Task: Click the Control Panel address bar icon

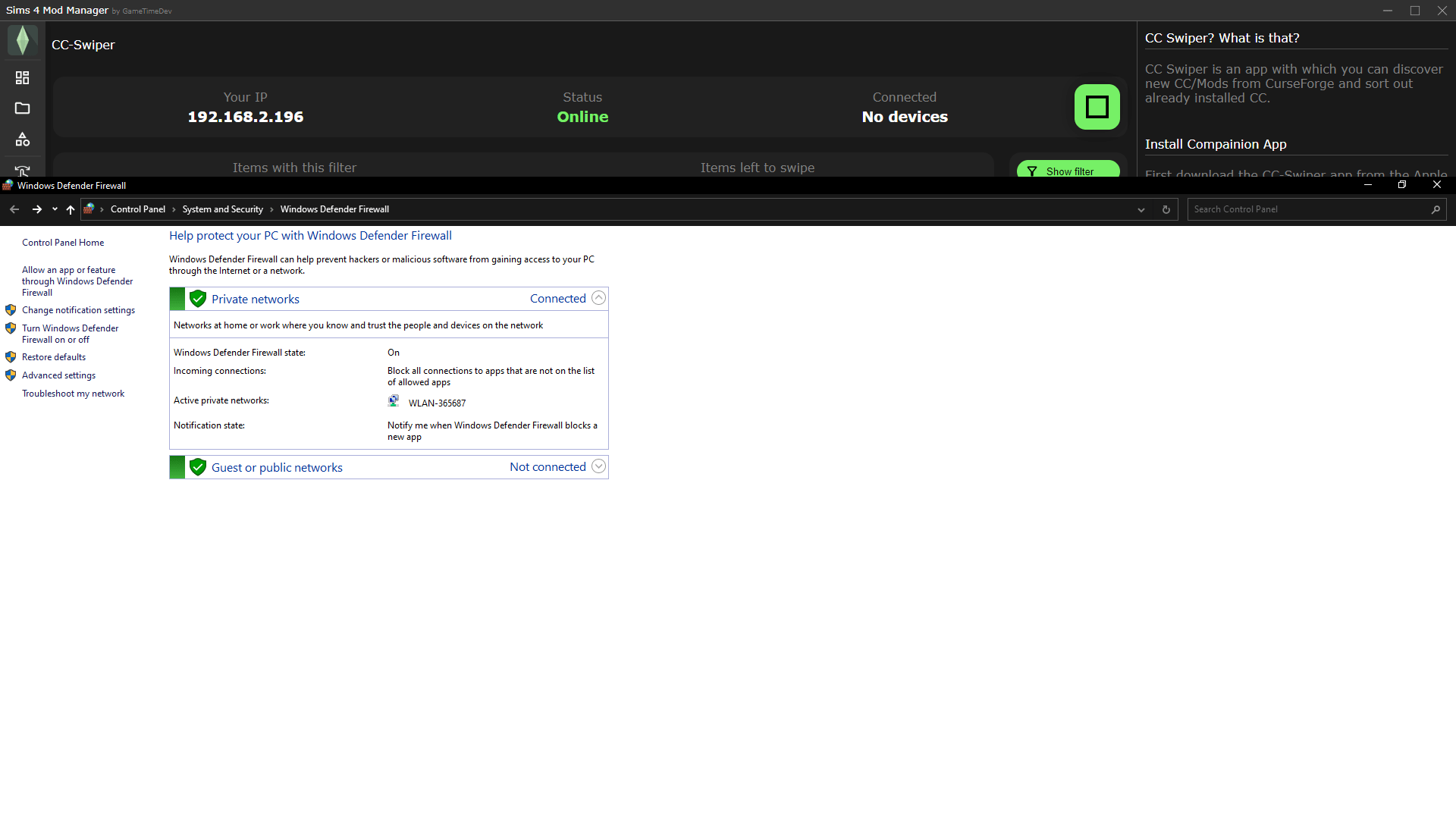Action: coord(89,209)
